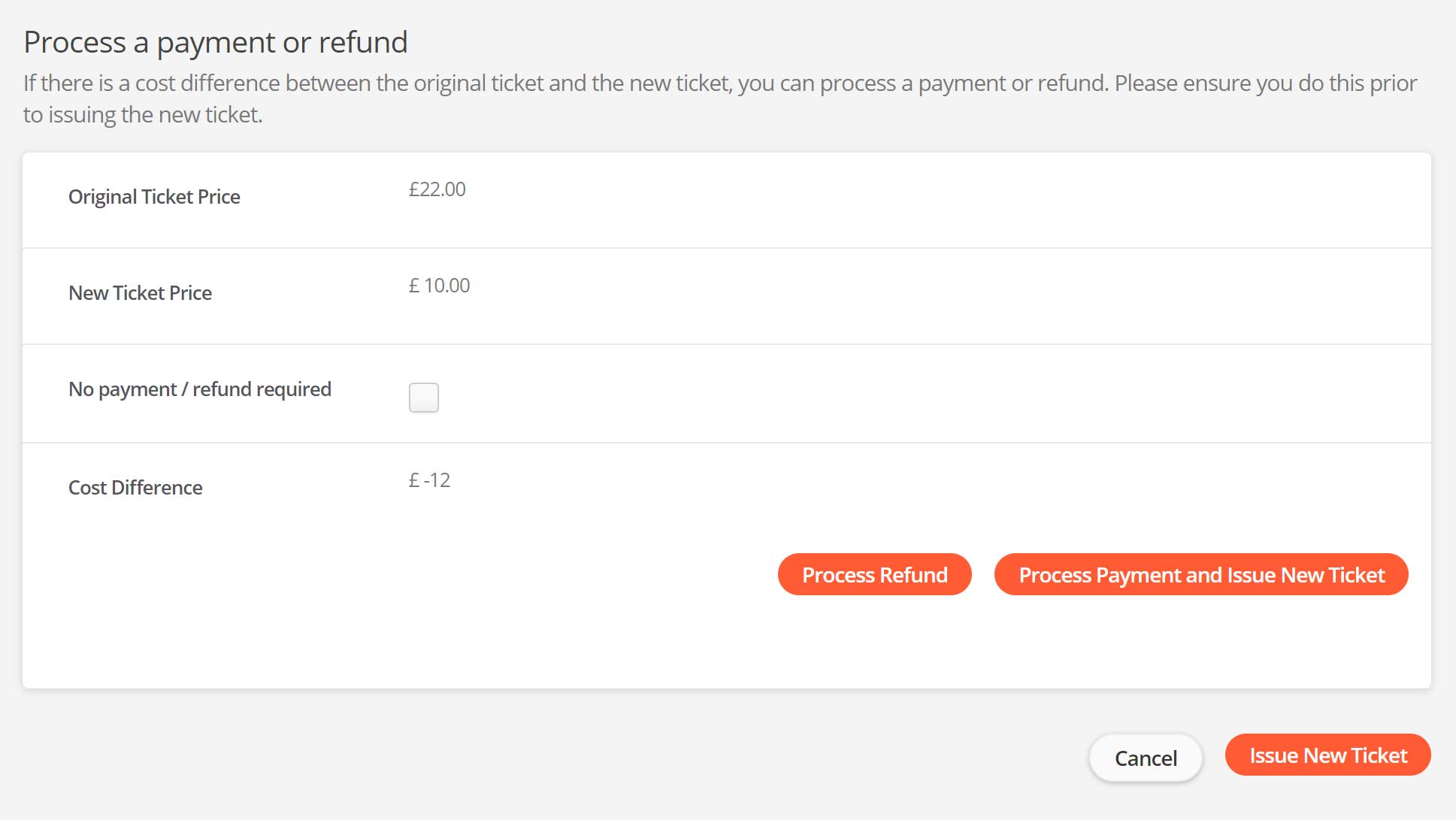Click the £ -12 cost difference value
This screenshot has height=820, width=1456.
pyautogui.click(x=429, y=480)
